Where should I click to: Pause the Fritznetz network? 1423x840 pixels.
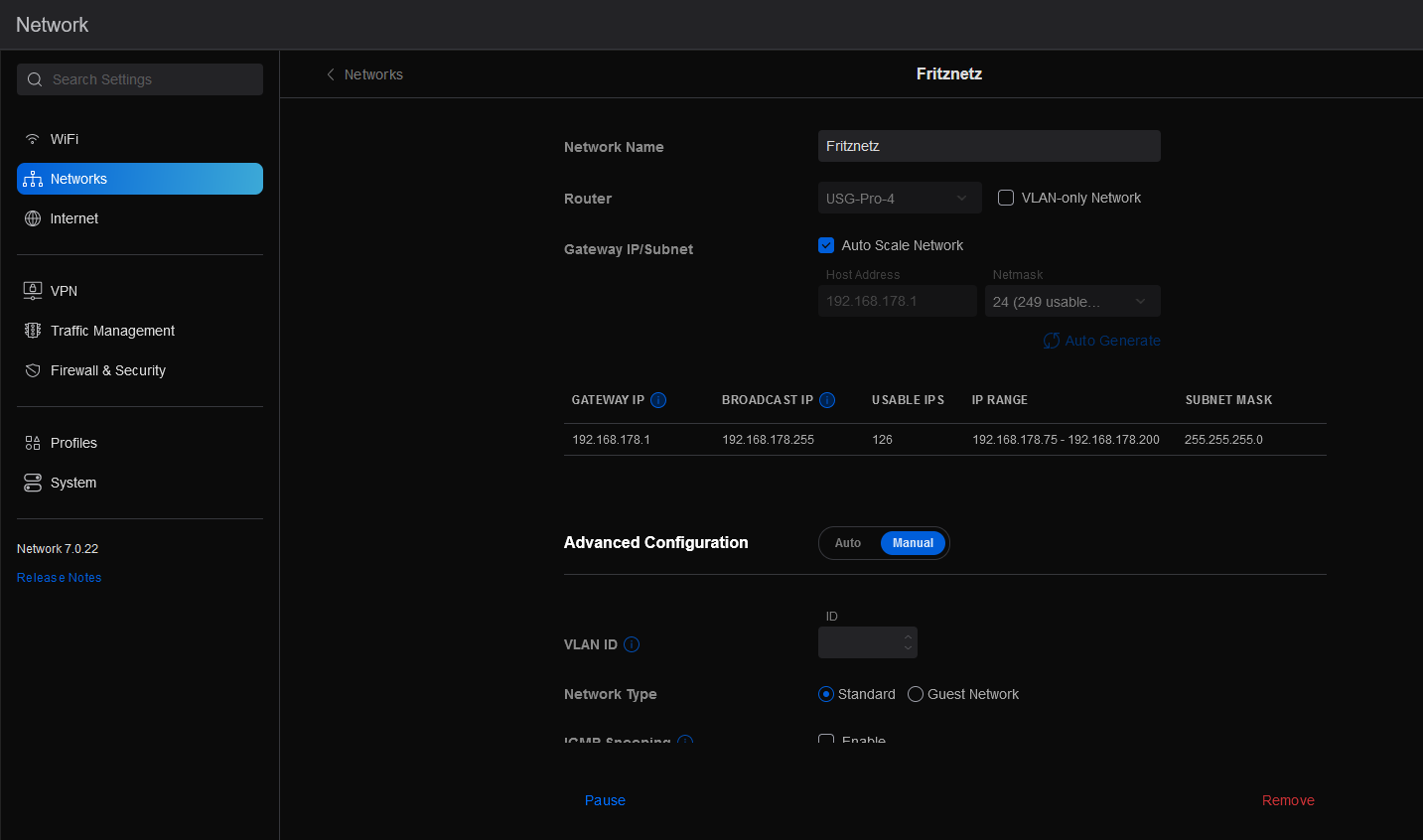click(605, 800)
